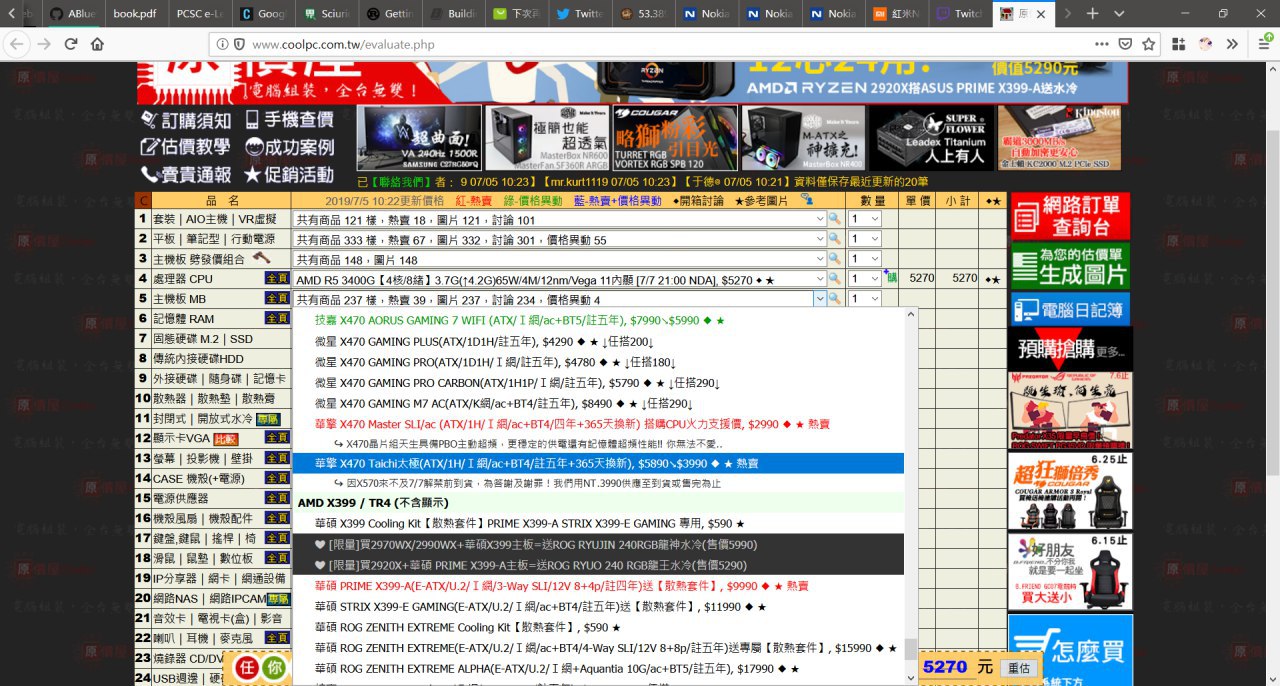This screenshot has width=1280, height=686.
Task: Open 估價教學 link
Action: pos(187,147)
